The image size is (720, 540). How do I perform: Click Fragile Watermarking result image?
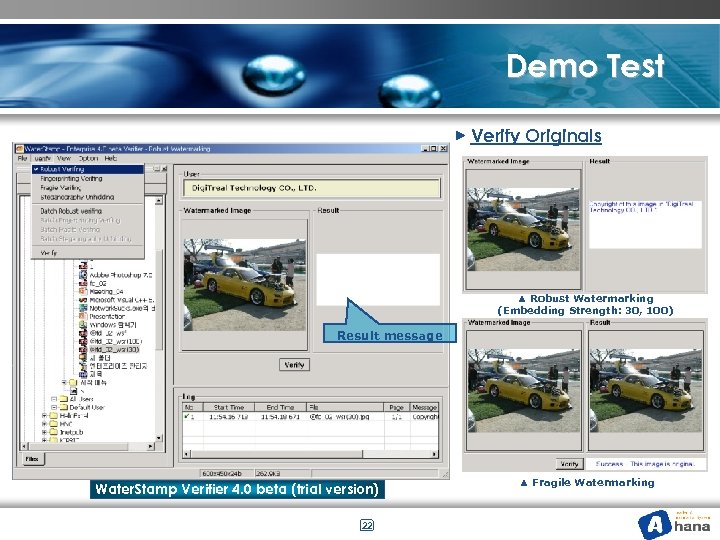pyautogui.click(x=646, y=390)
